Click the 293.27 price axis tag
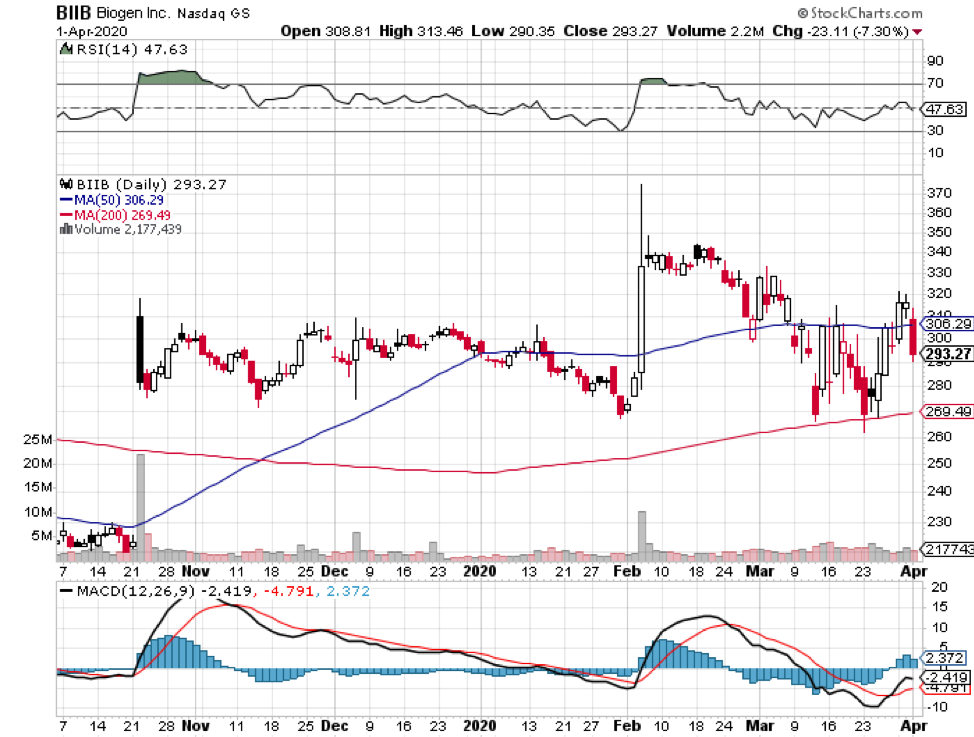 947,354
